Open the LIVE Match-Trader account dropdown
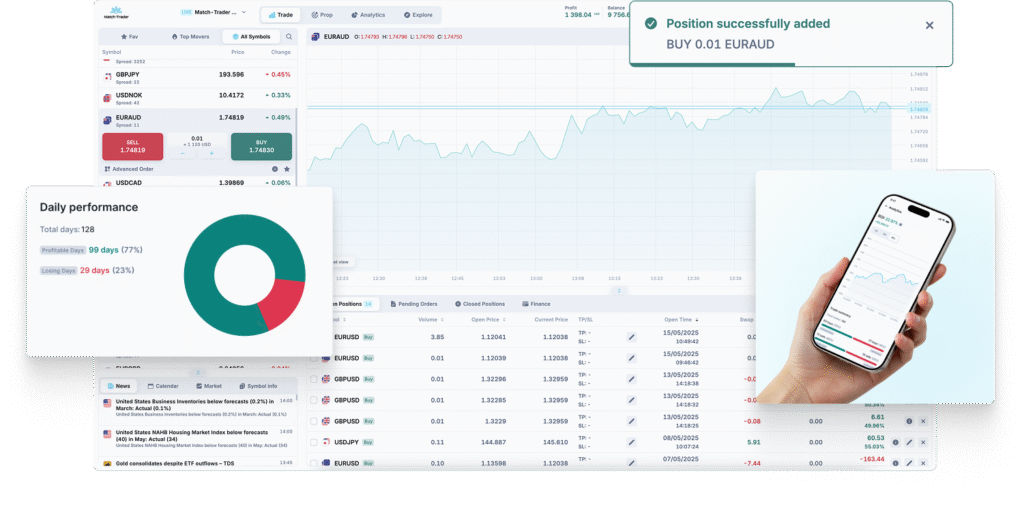 [x=213, y=12]
